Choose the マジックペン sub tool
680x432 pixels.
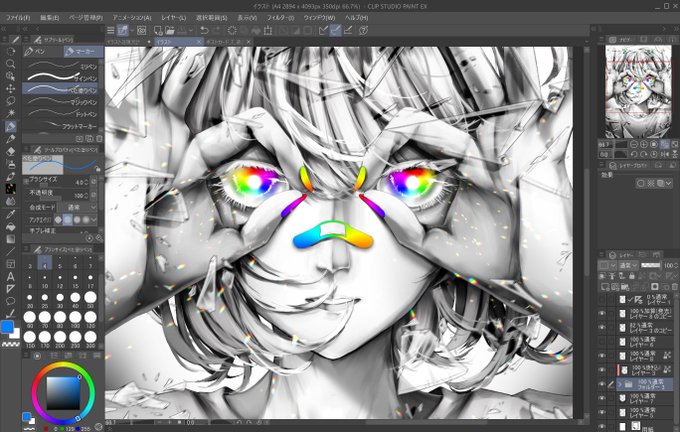point(60,102)
